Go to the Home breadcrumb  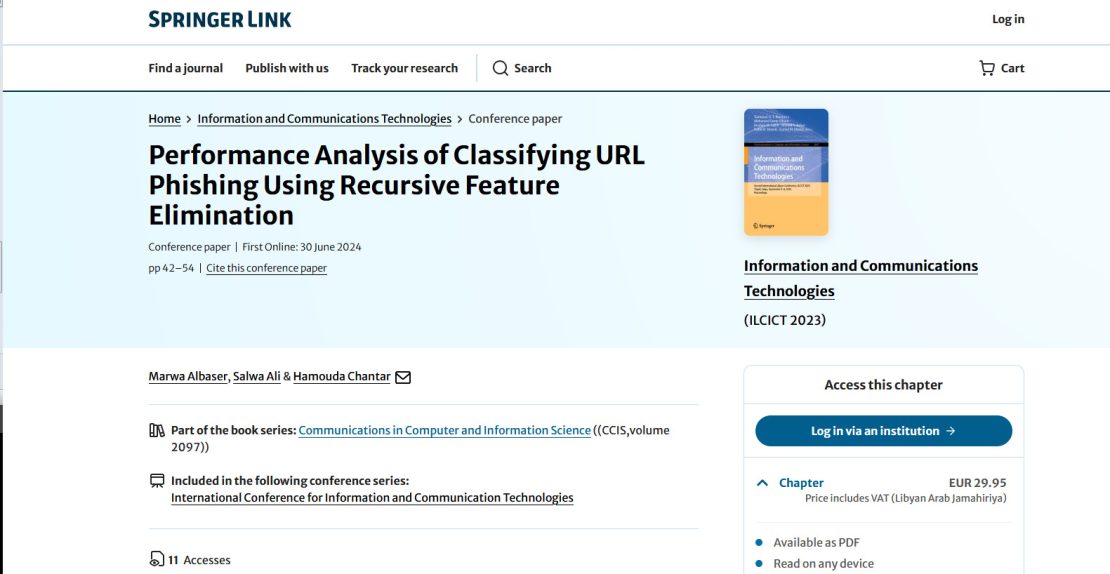(164, 119)
